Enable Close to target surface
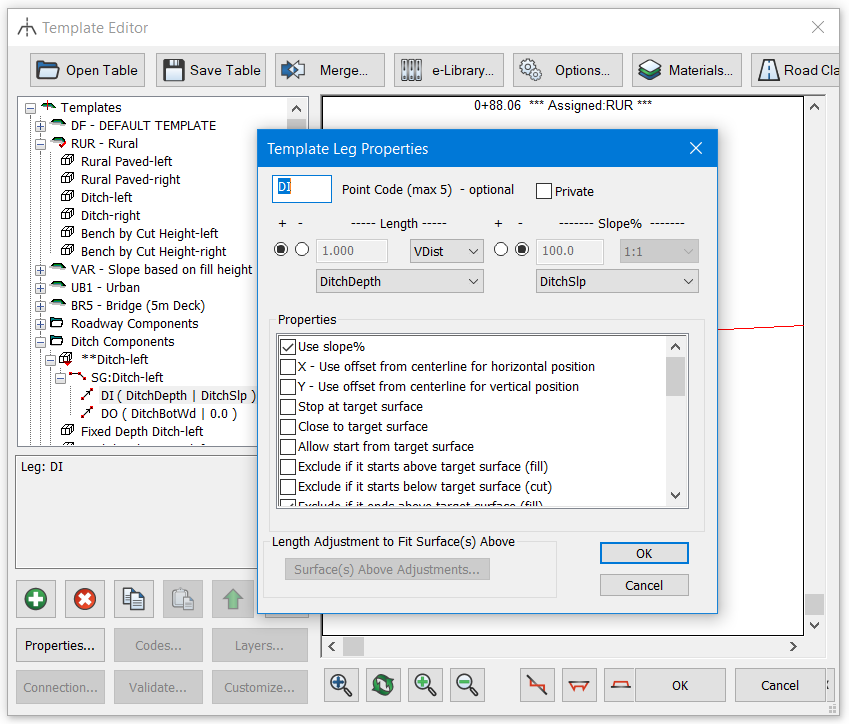This screenshot has height=724, width=849. pyautogui.click(x=288, y=427)
